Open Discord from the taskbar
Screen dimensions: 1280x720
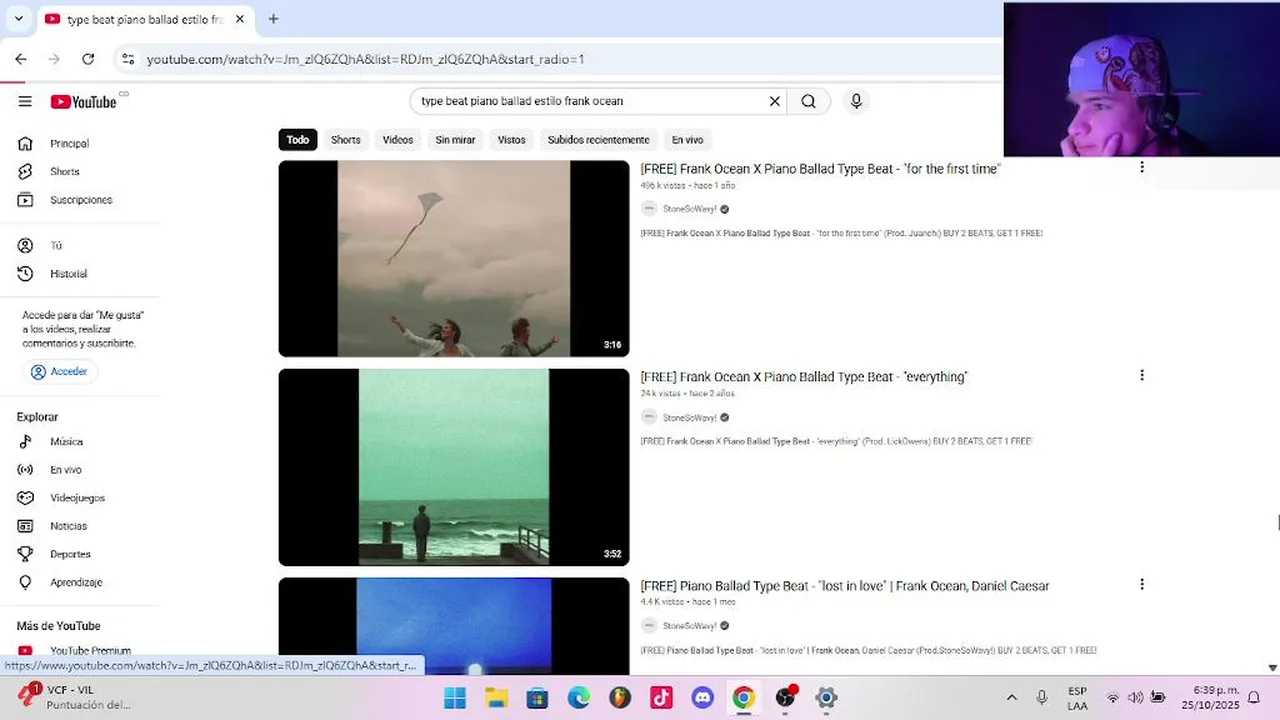[703, 697]
